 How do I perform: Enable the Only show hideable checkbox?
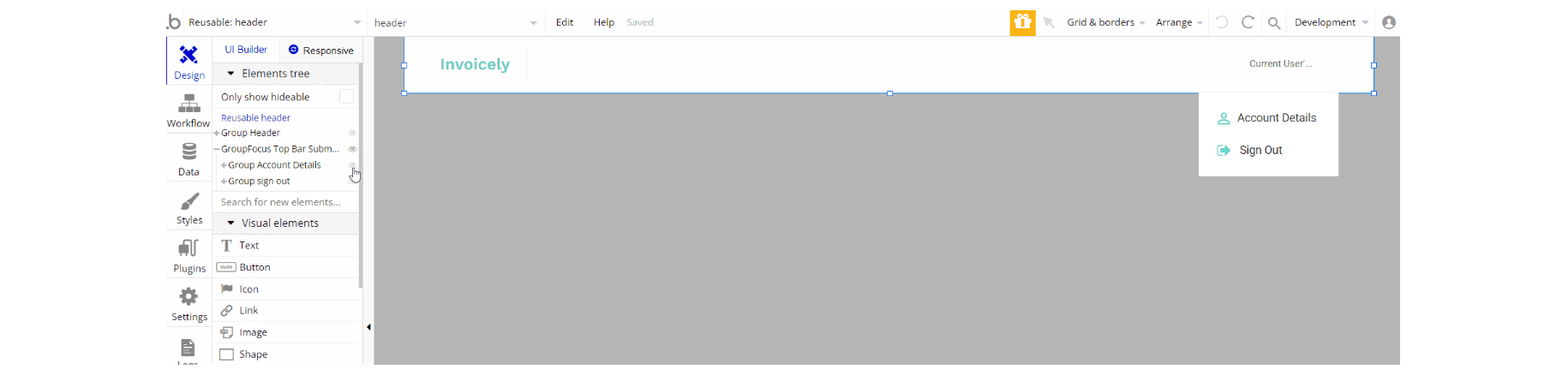click(x=346, y=97)
